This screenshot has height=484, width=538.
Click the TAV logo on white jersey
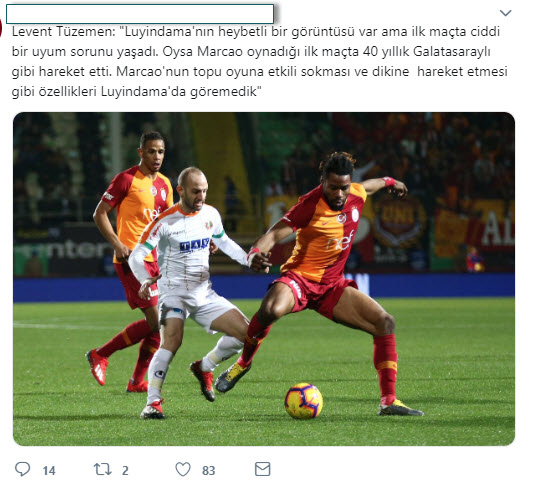(x=194, y=245)
